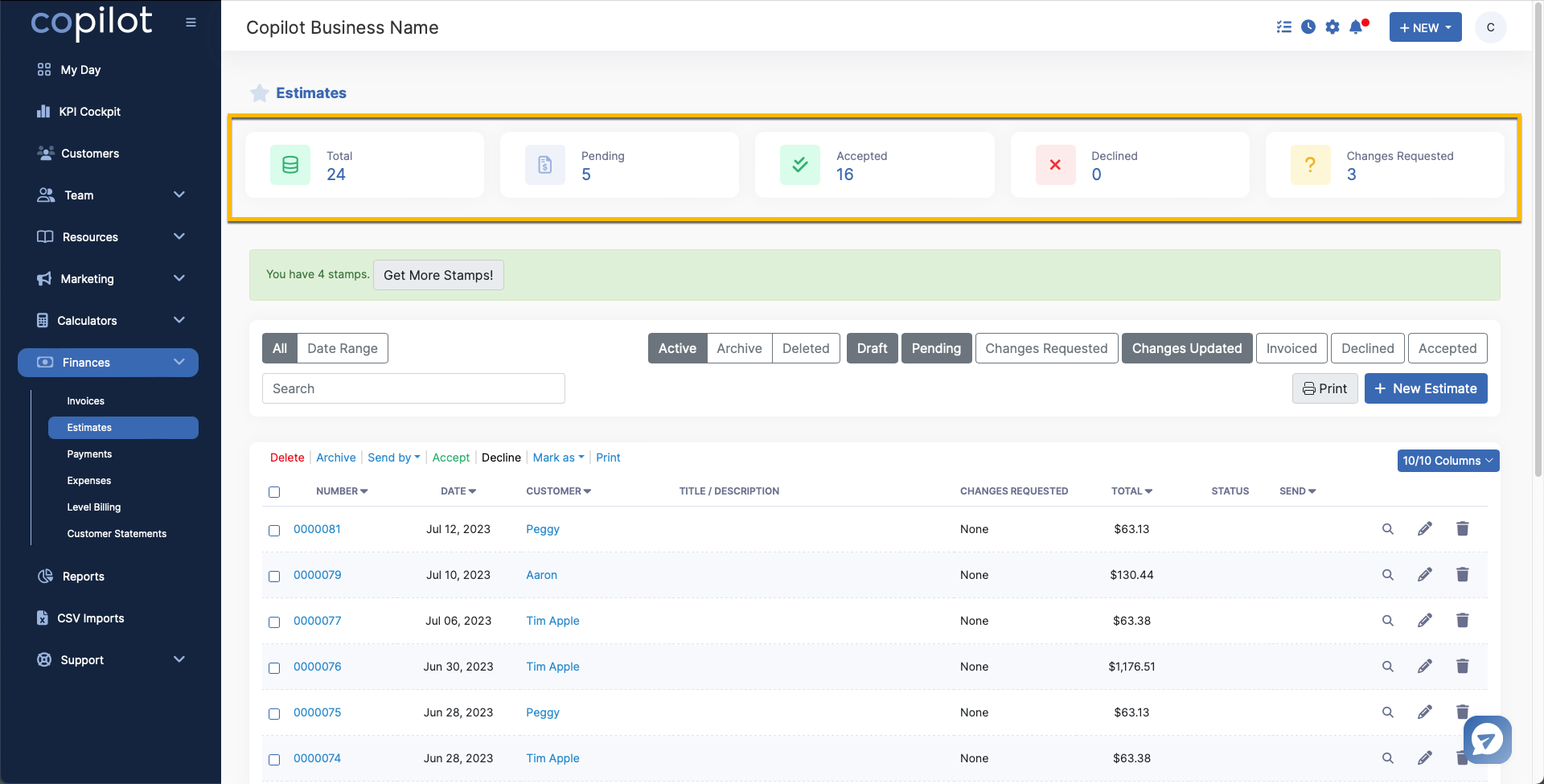Open the user avatar C menu
Screen dimensions: 1544x784
click(x=1490, y=27)
